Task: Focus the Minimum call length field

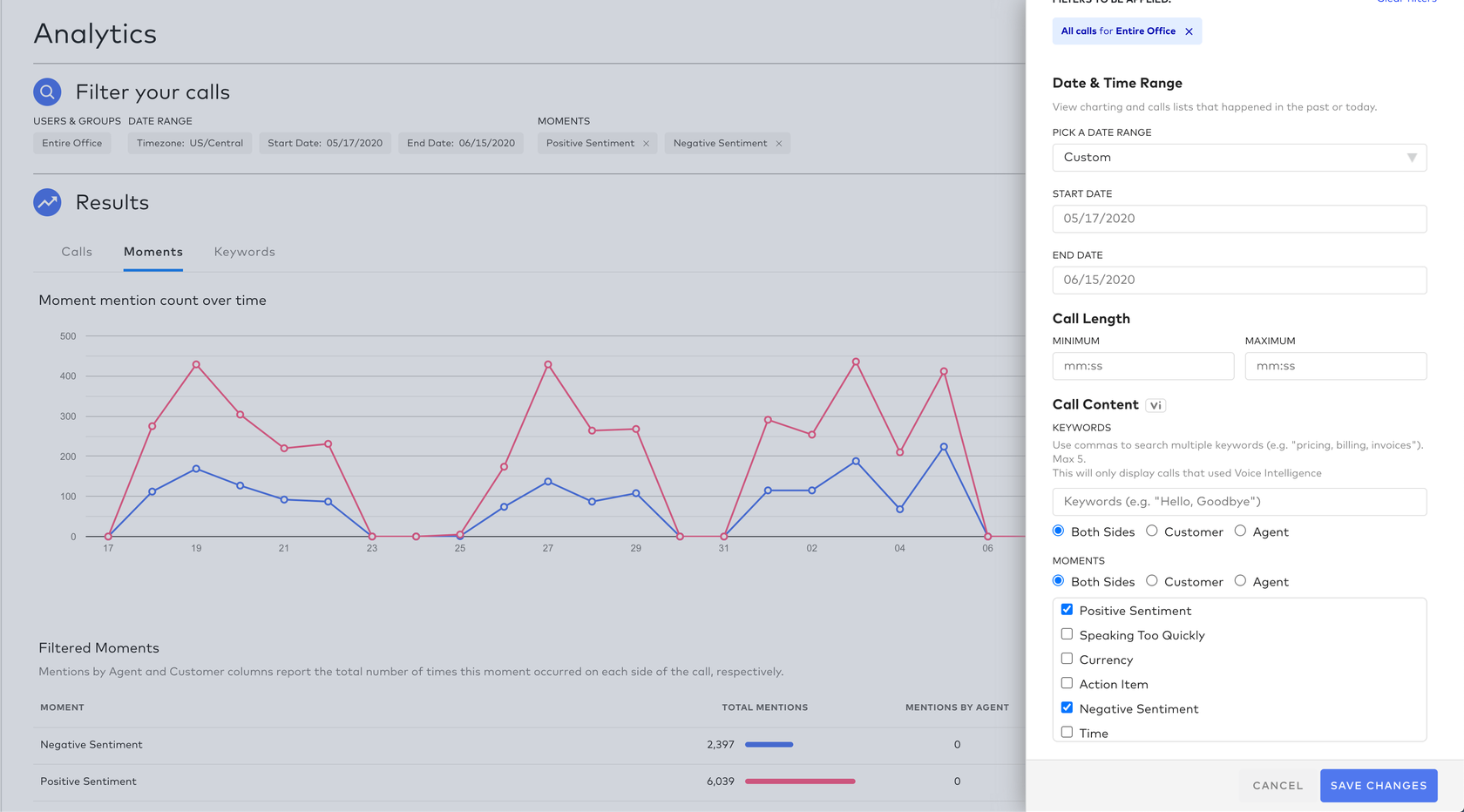Action: point(1143,366)
